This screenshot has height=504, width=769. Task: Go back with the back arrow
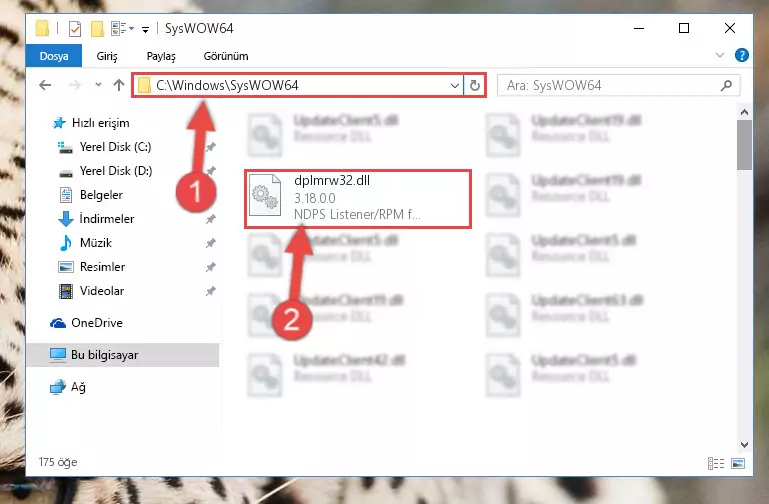(45, 85)
